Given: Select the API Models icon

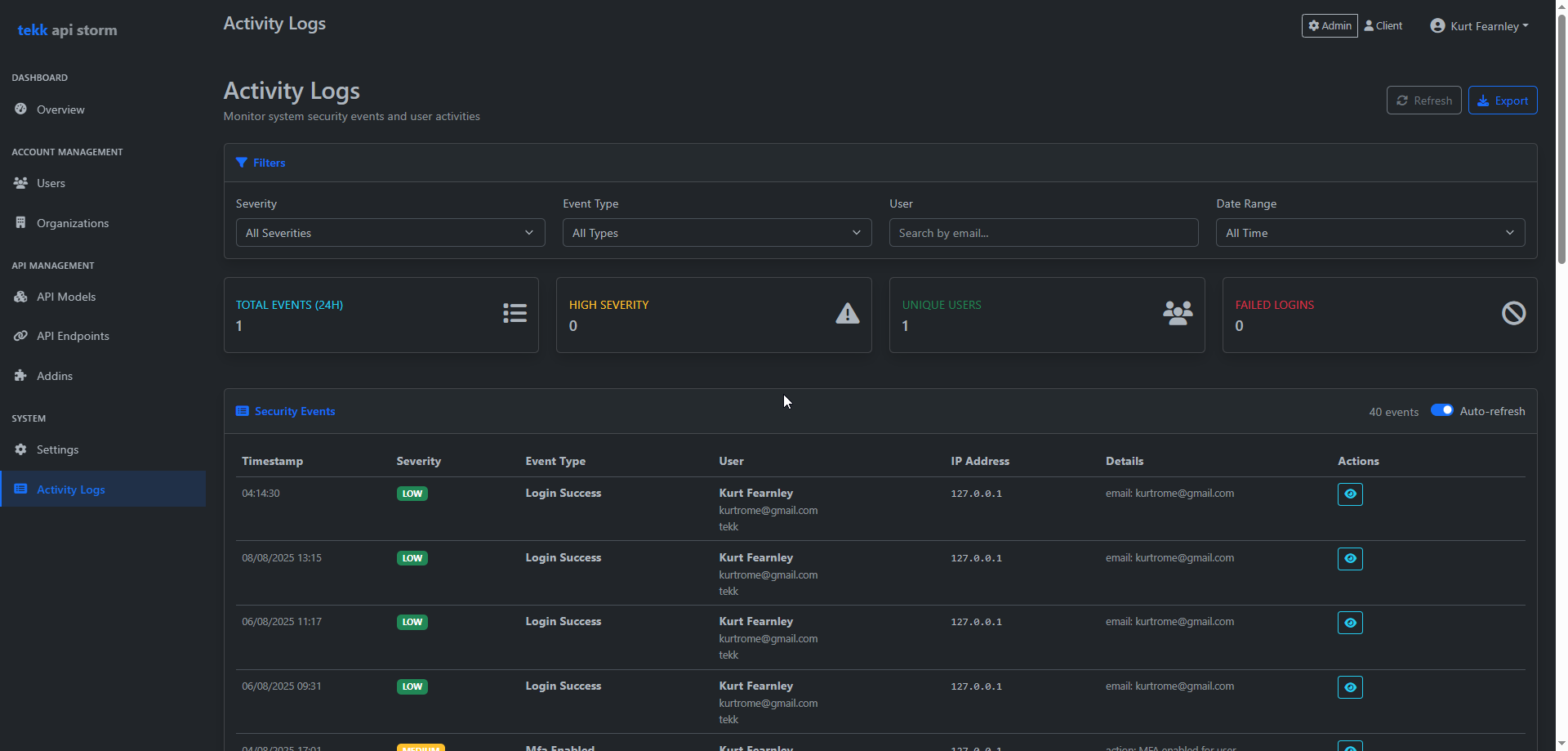Looking at the screenshot, I should click(x=20, y=296).
